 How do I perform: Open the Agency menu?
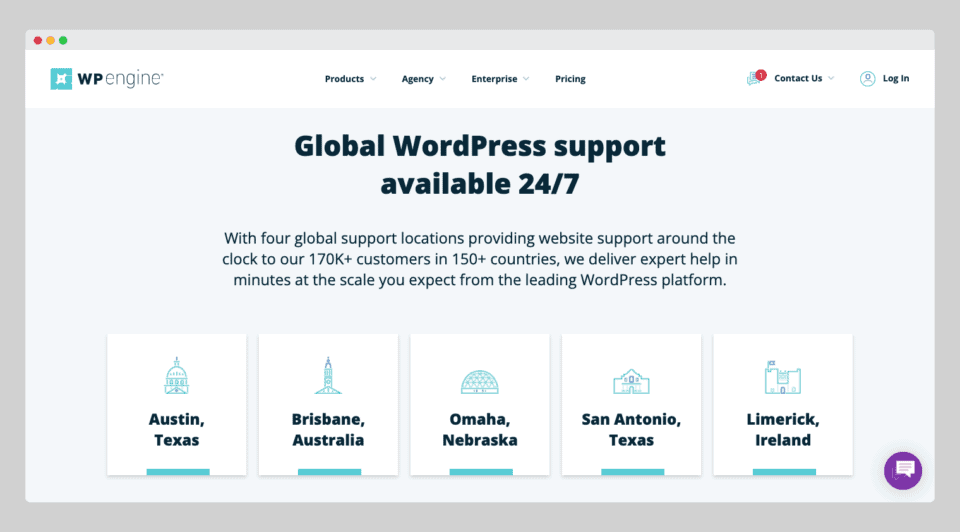click(418, 79)
